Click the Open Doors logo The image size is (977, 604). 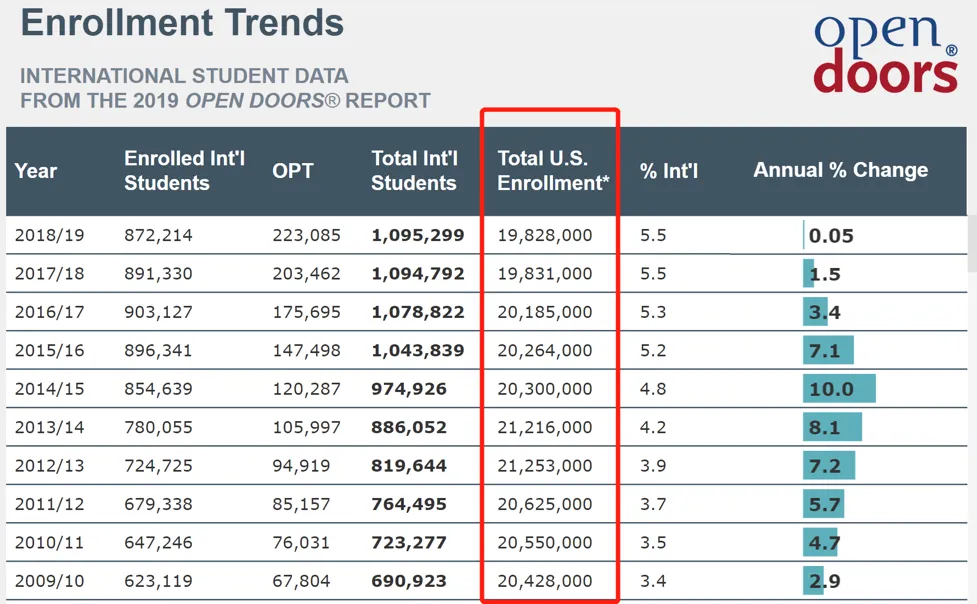pos(885,55)
